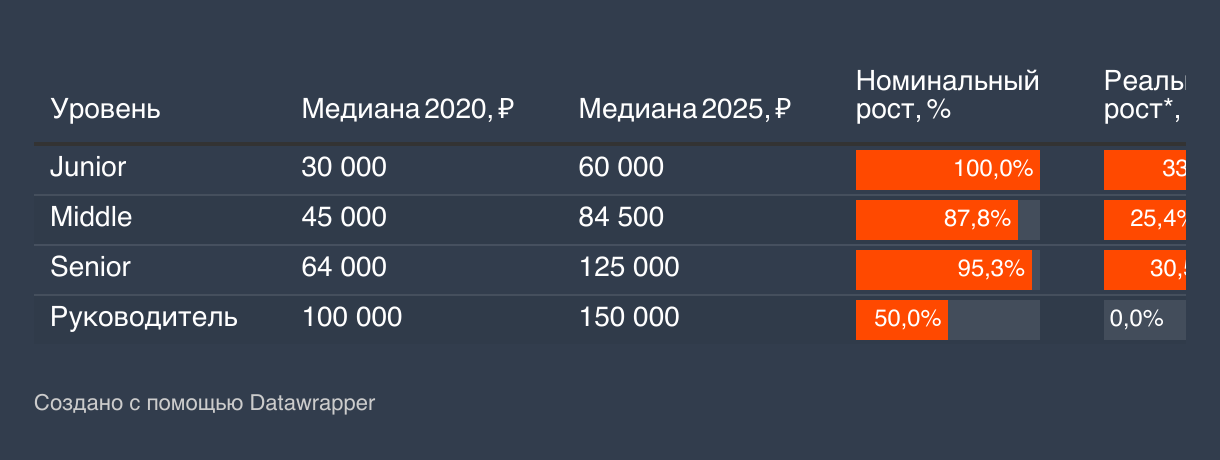Image resolution: width=1220 pixels, height=460 pixels.
Task: Click the partially visible Реальный рост header
Action: click(x=1145, y=95)
